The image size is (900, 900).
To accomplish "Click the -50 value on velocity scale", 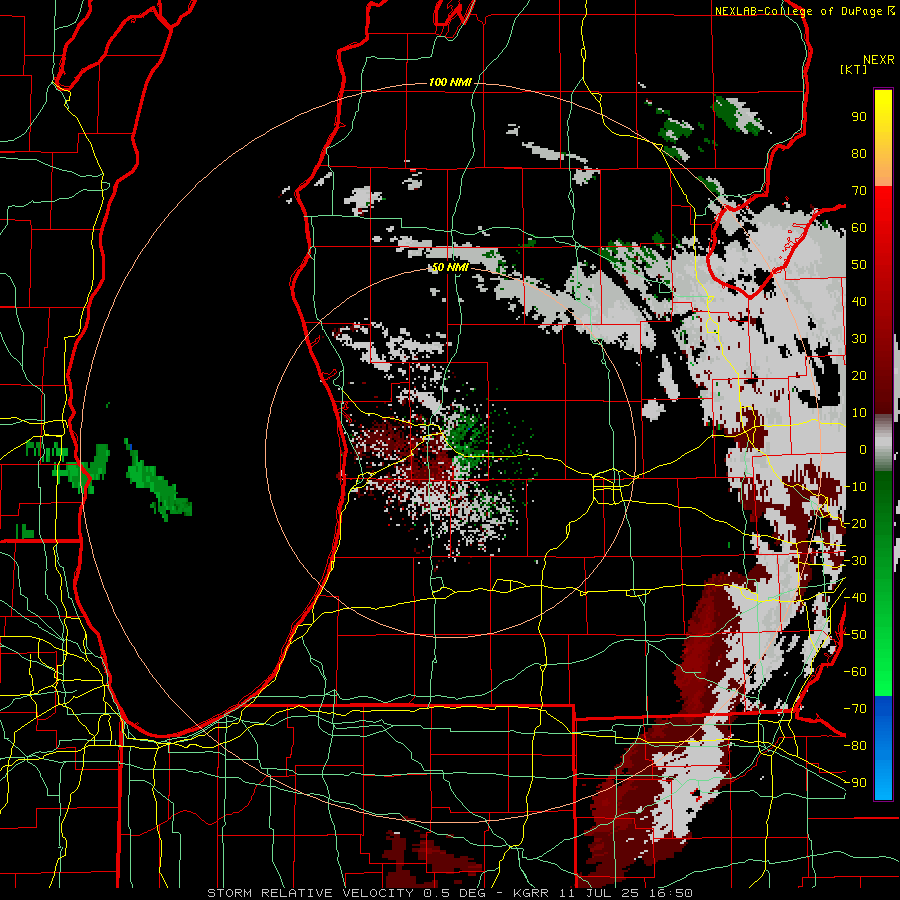I will click(x=855, y=635).
